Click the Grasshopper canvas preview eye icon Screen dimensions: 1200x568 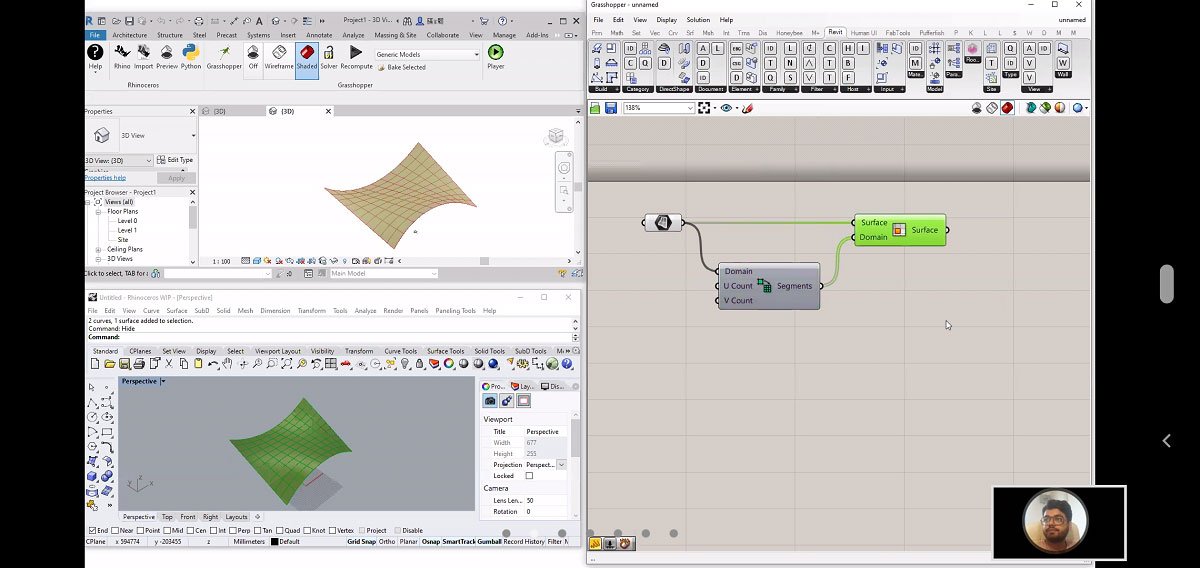727,108
